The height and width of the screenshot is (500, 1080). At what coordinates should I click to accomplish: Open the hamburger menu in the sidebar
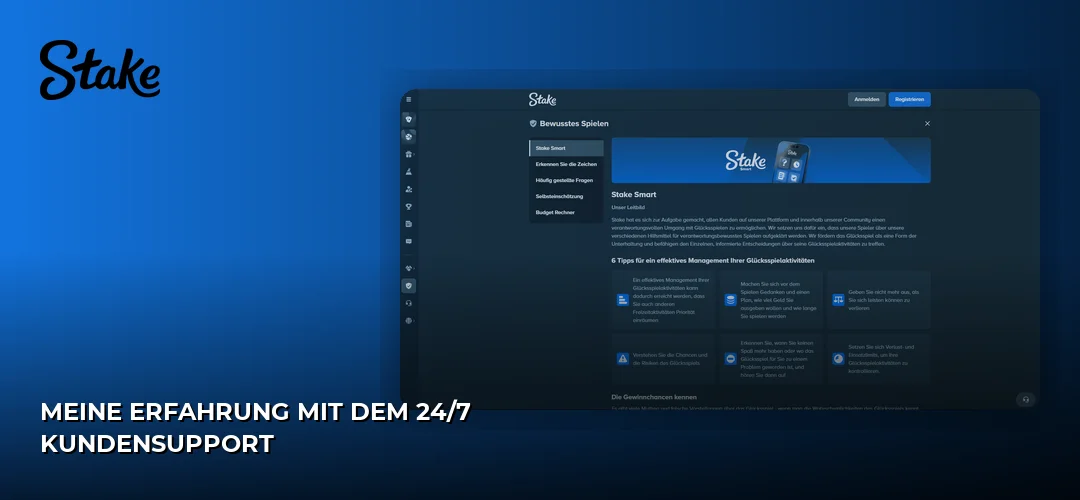coord(408,99)
